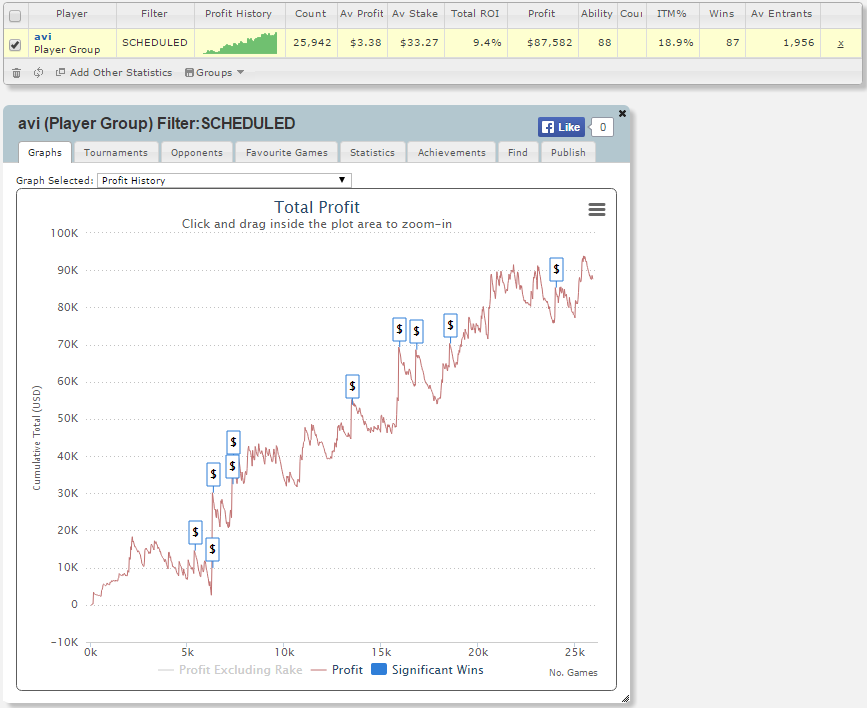Click the refresh icon beside the trash
Screen dimensions: 867x708
coord(38,72)
